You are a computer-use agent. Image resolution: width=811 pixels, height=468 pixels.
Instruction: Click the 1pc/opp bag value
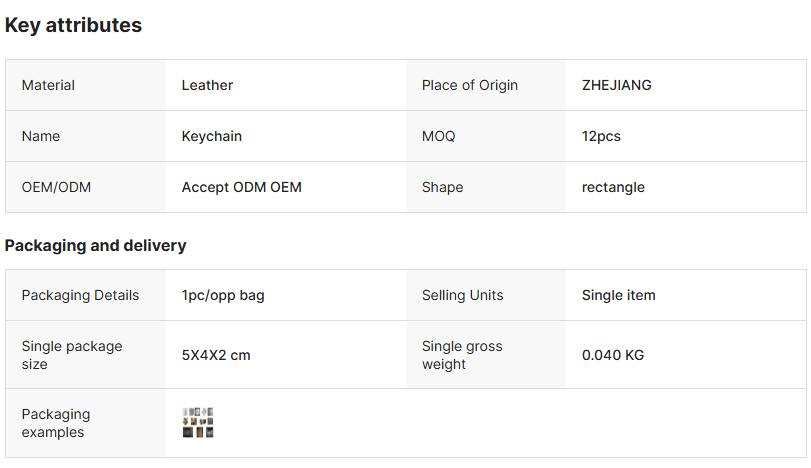pyautogui.click(x=223, y=295)
